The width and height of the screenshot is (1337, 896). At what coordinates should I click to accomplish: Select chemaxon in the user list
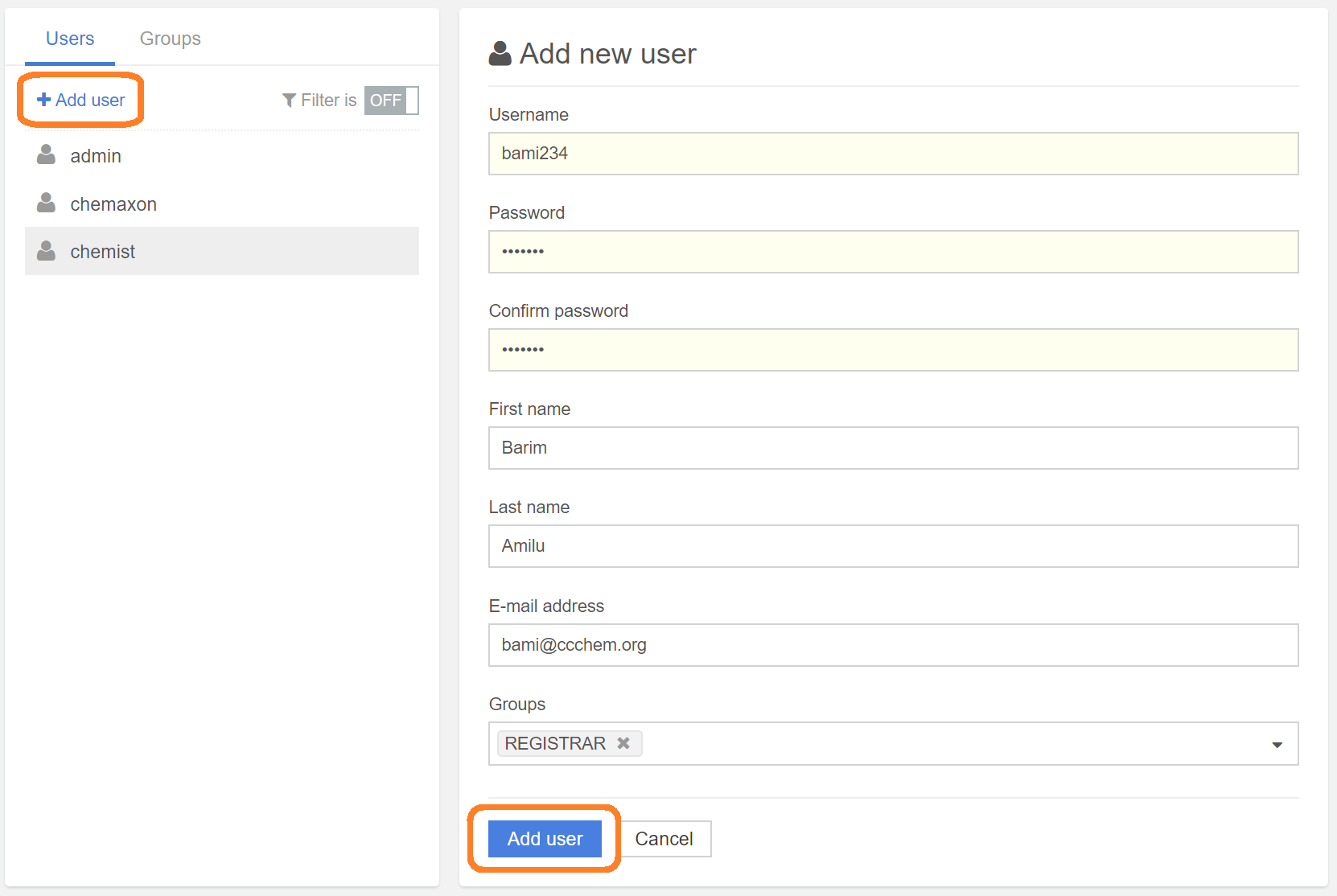coord(222,203)
